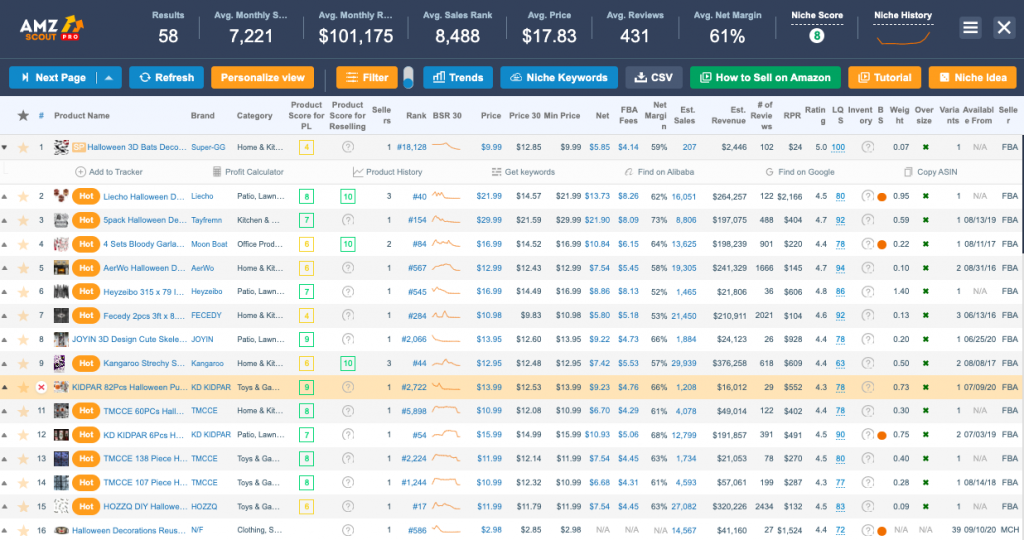Star the Liecho Halloween product

23,196
